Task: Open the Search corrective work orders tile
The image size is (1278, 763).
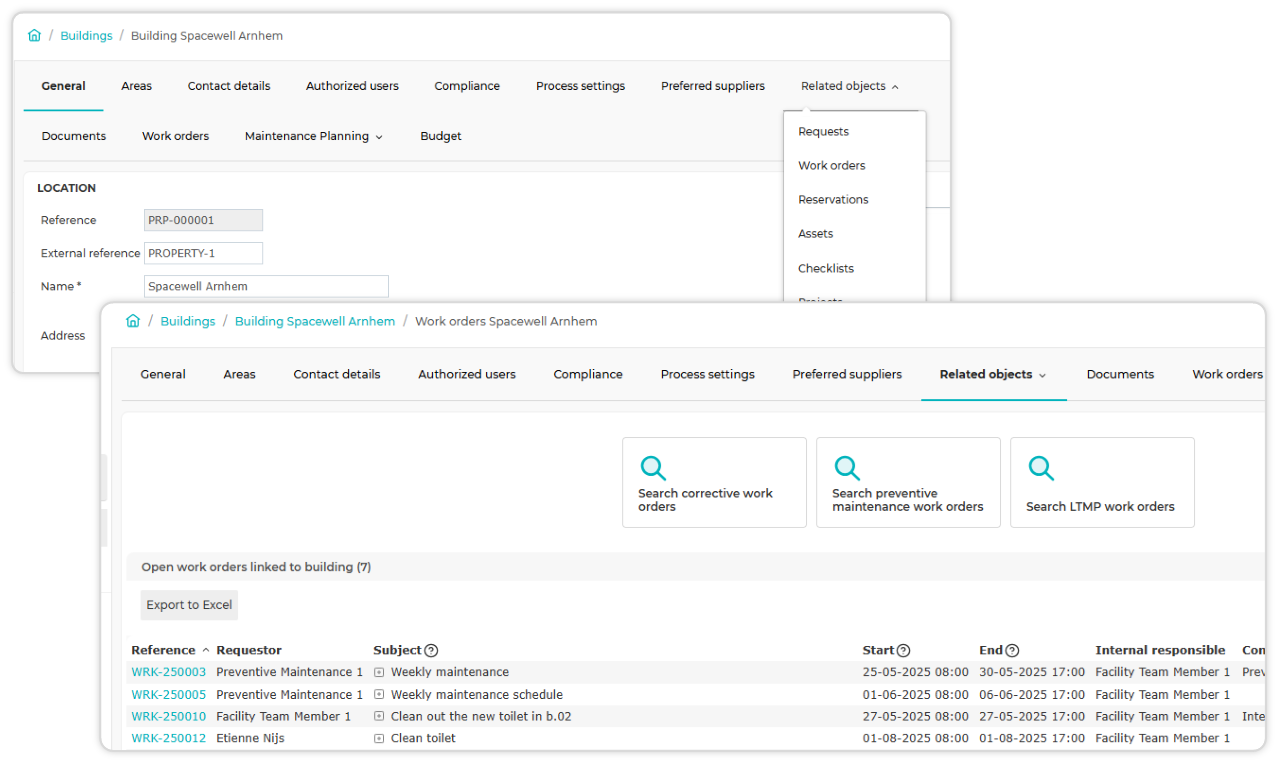Action: coord(714,482)
